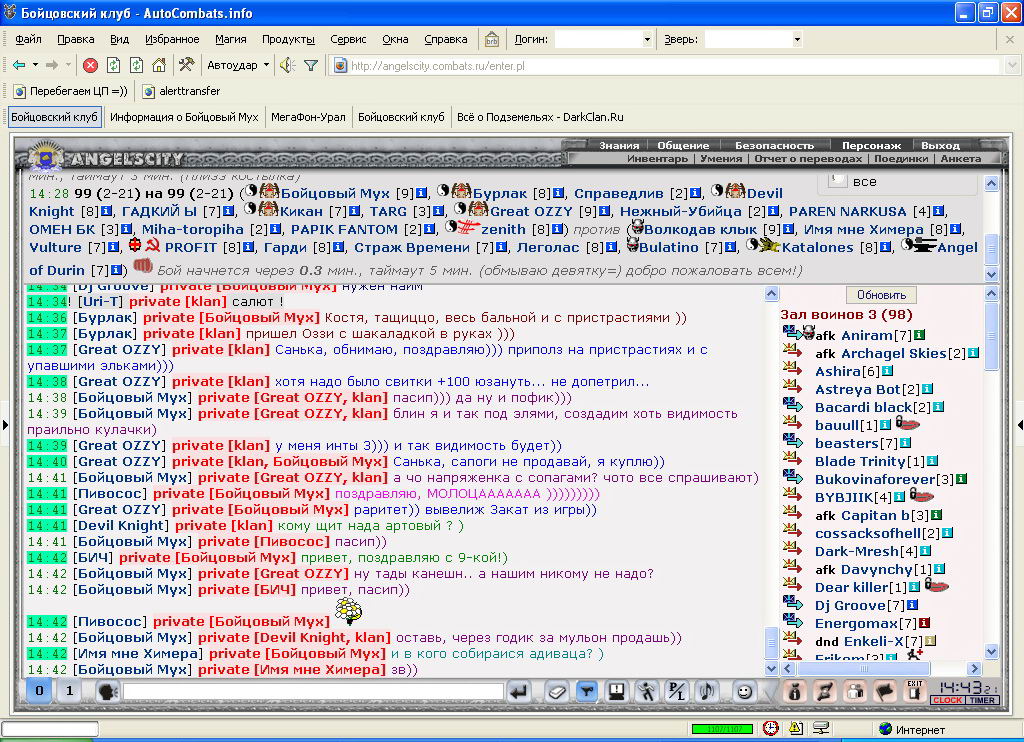Switch to TIMER mode

(x=982, y=700)
